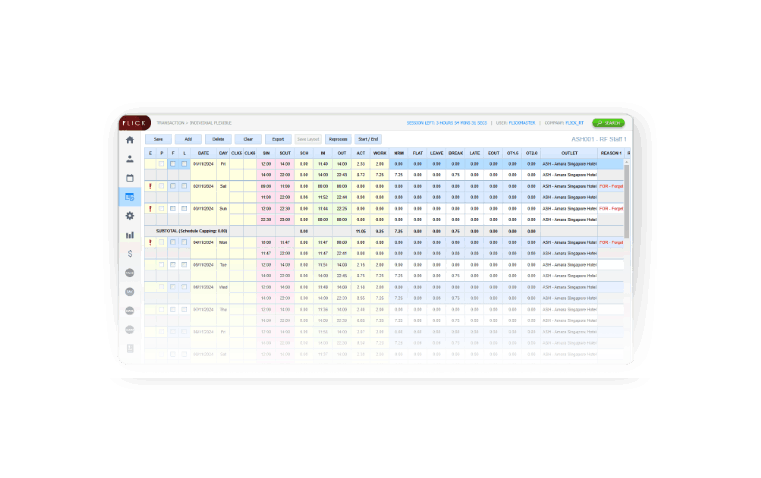Click the DATE column header

coord(203,153)
